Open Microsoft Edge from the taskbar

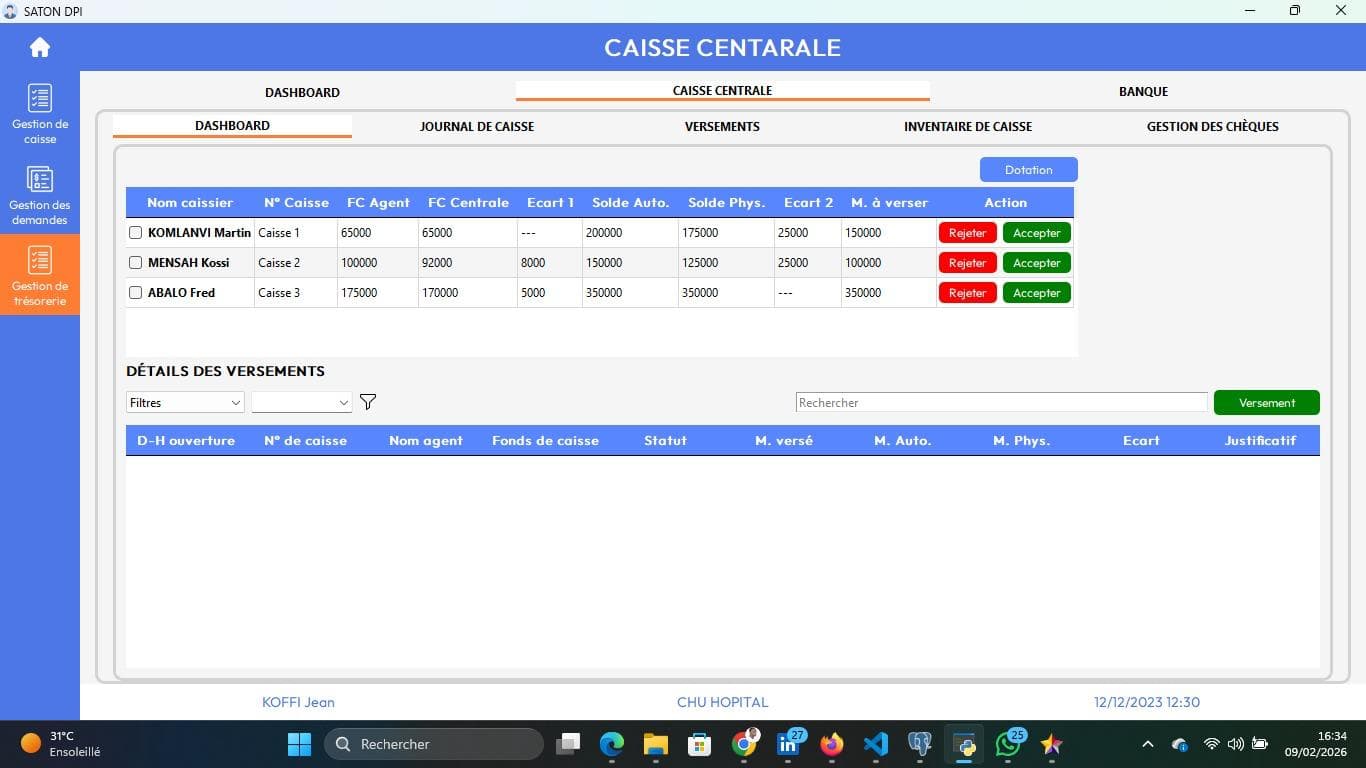click(612, 744)
